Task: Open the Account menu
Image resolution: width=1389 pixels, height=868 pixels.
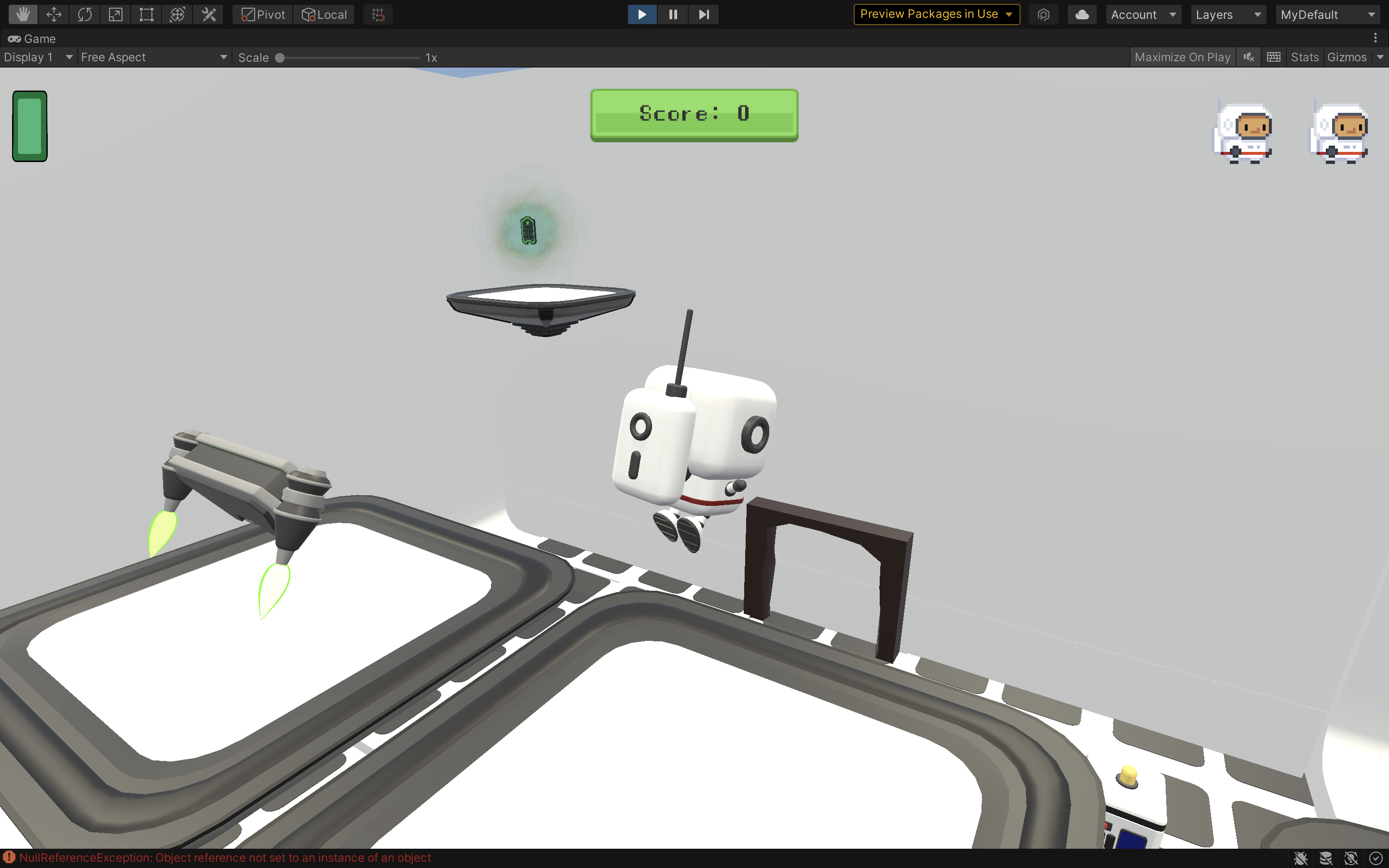Action: [x=1143, y=14]
